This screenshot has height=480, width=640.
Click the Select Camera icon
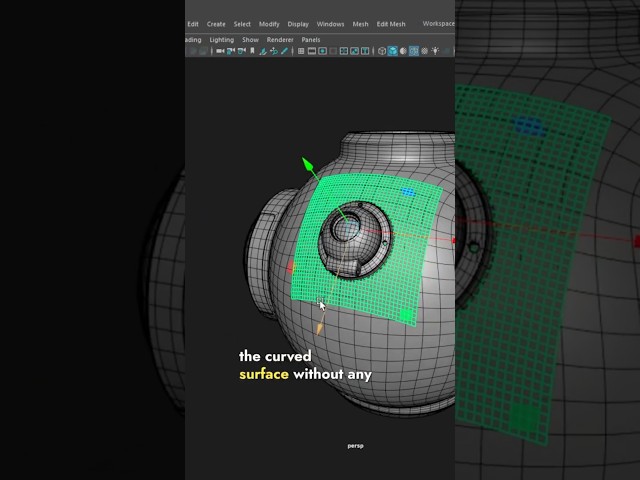tap(220, 51)
